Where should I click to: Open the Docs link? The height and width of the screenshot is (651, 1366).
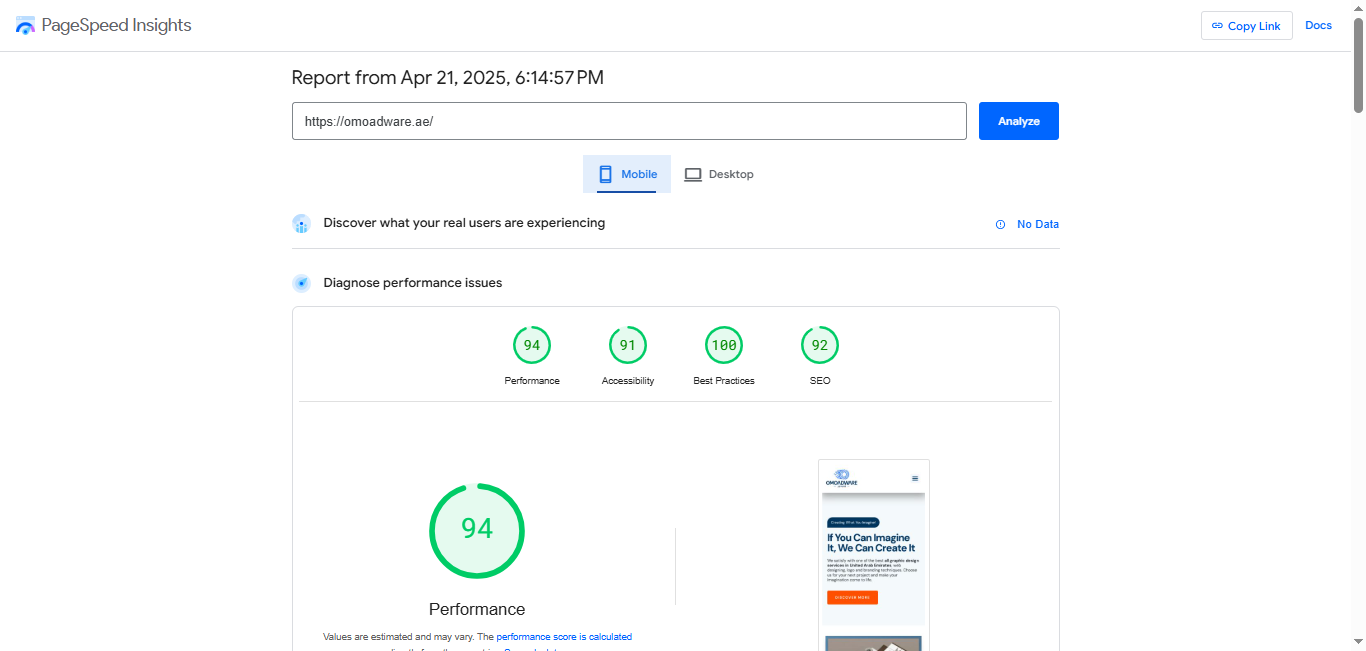[1318, 25]
